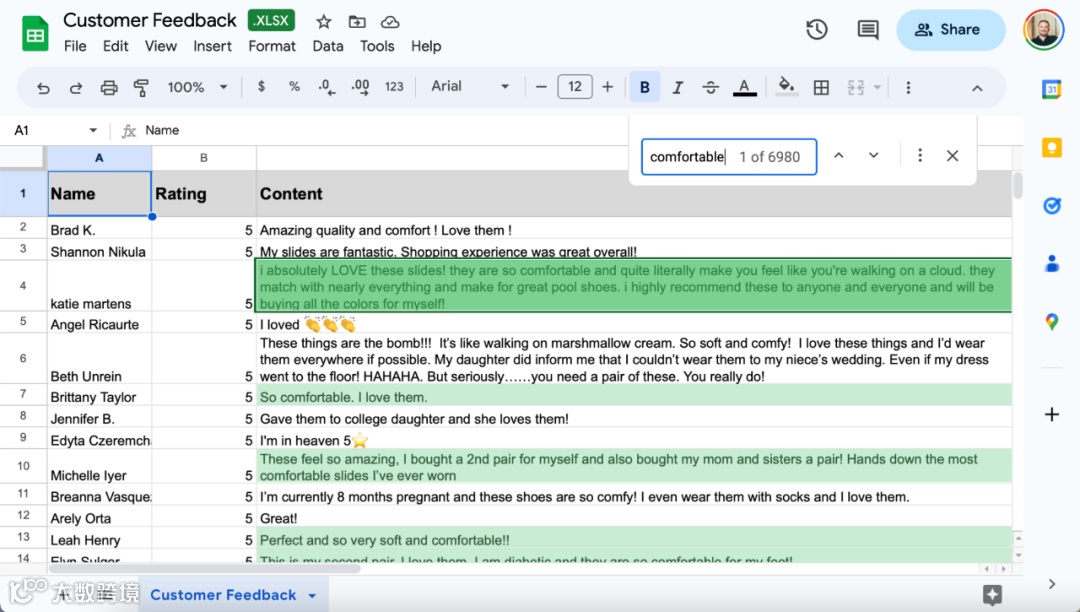Open the Name box dropdown arrow
Screen dimensions: 1080x612
[x=93, y=130]
